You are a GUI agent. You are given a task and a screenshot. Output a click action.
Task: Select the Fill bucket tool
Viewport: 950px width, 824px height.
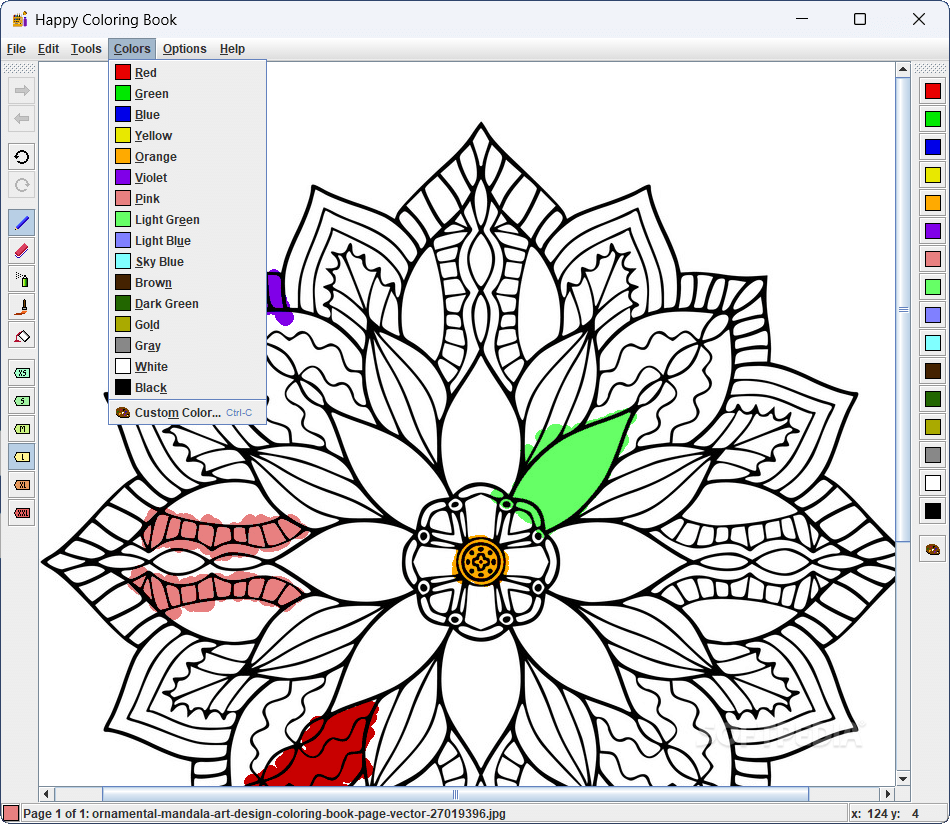[22, 335]
